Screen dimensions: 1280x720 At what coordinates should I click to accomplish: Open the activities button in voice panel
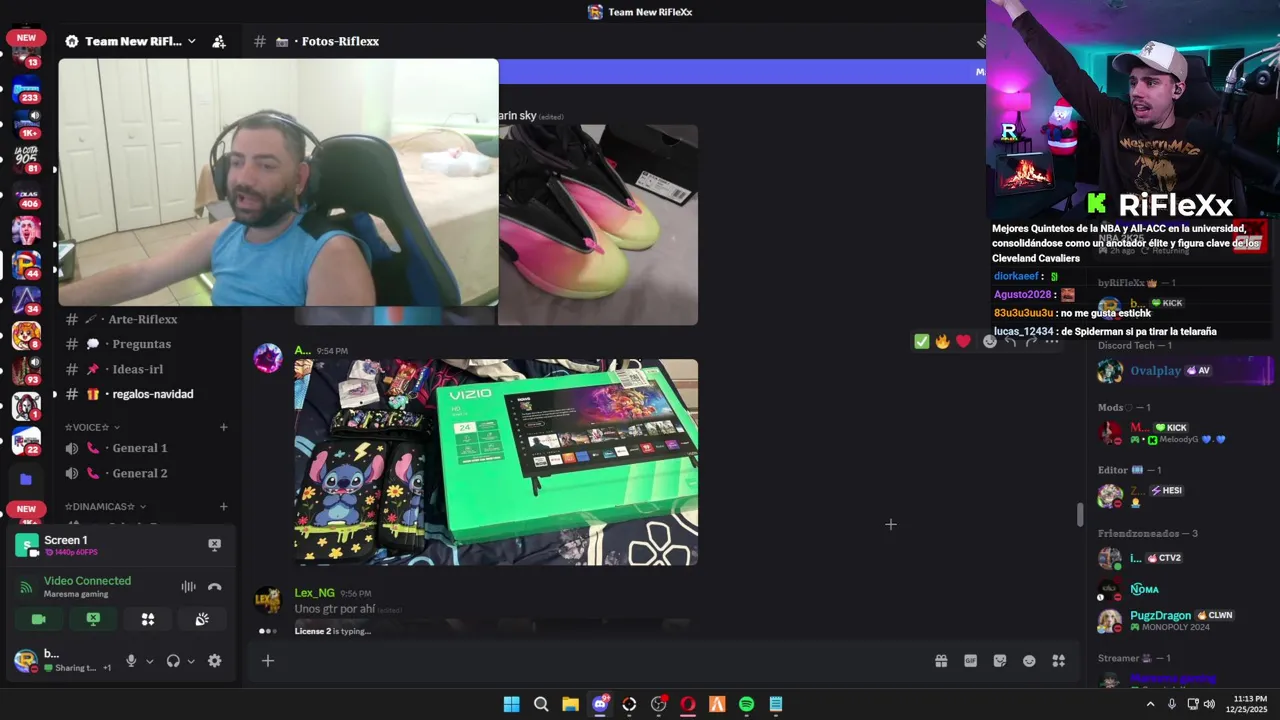[148, 619]
